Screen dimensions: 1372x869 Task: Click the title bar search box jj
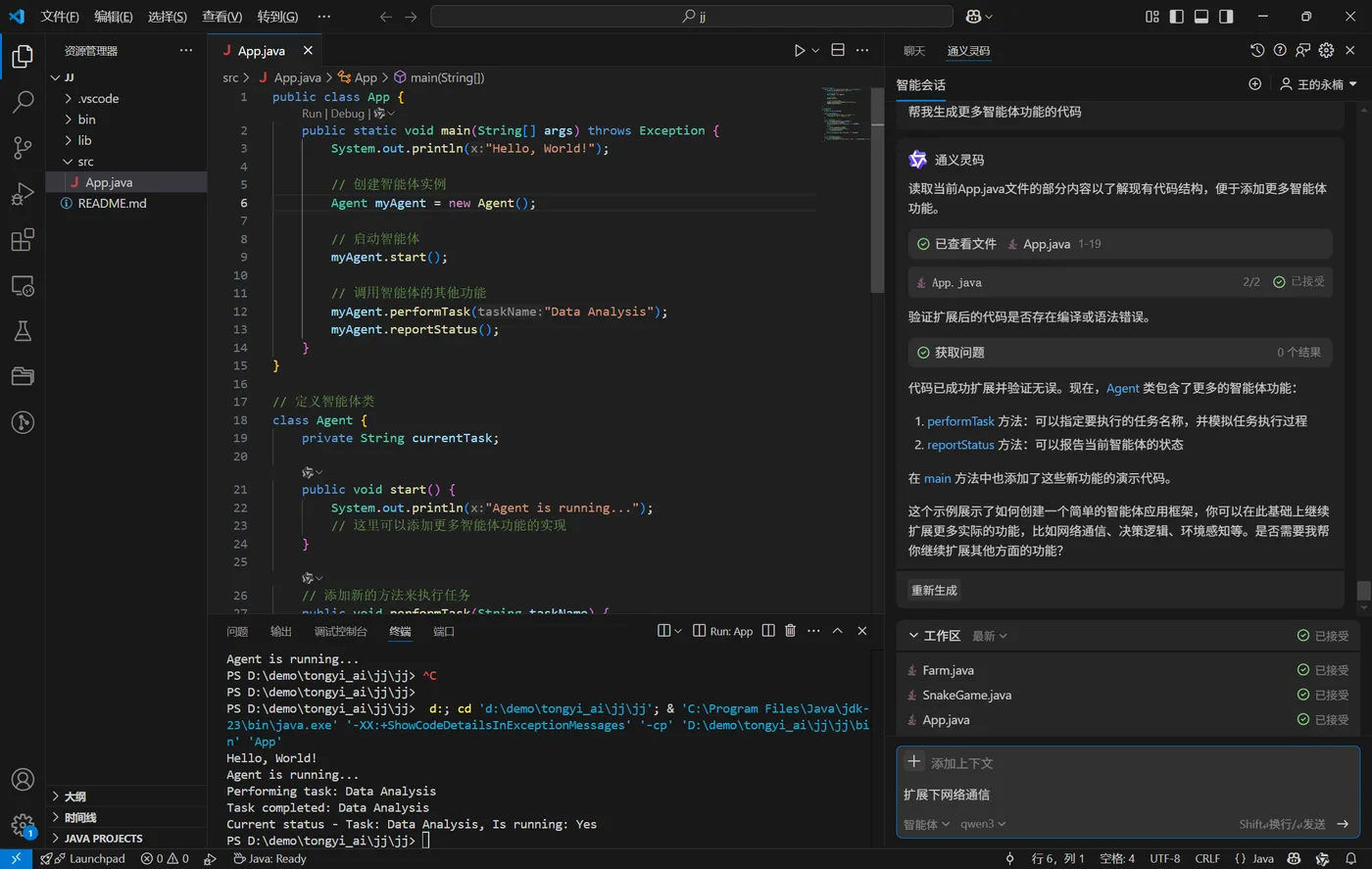pos(692,17)
